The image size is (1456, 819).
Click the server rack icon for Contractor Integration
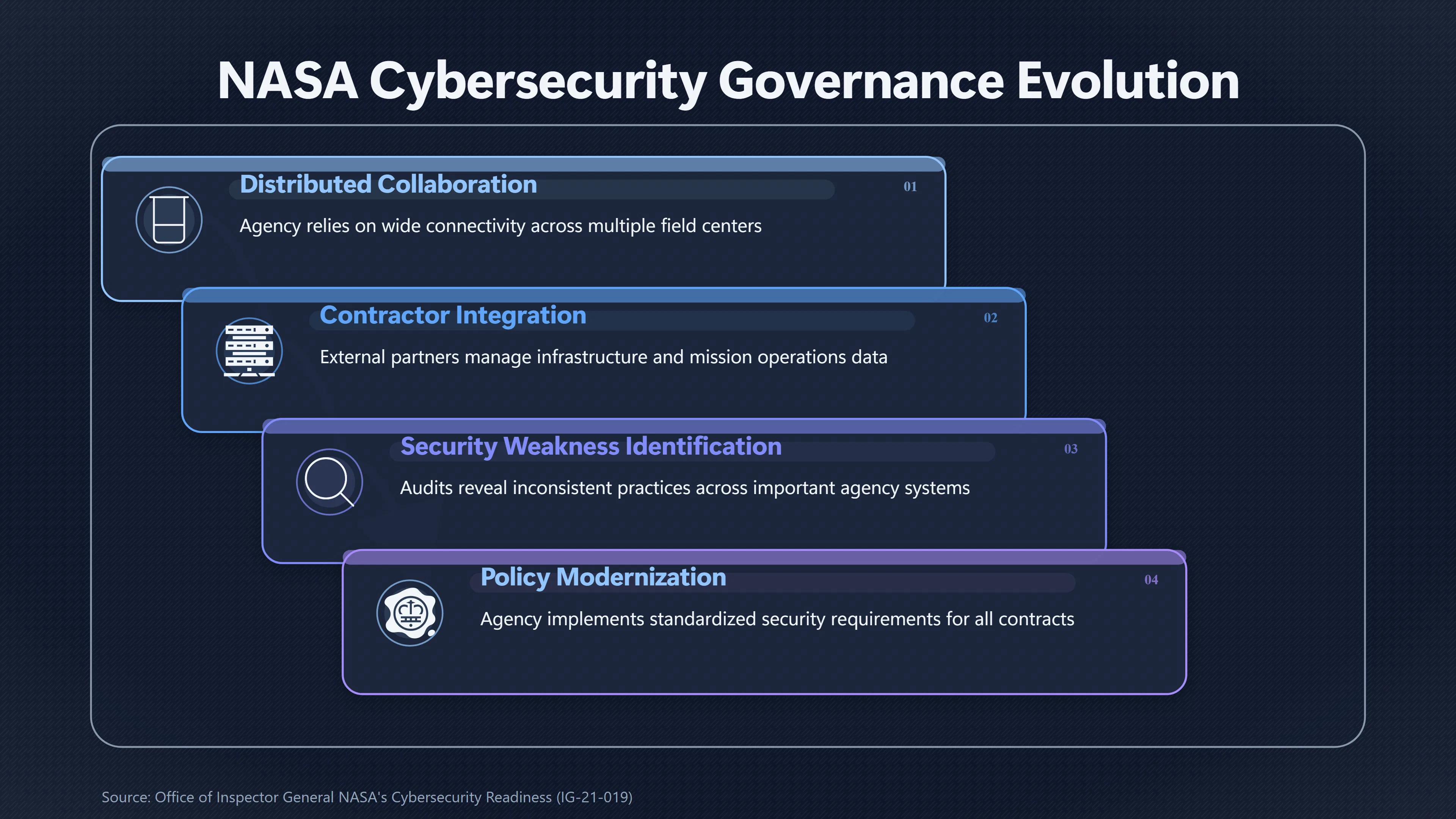click(x=249, y=351)
